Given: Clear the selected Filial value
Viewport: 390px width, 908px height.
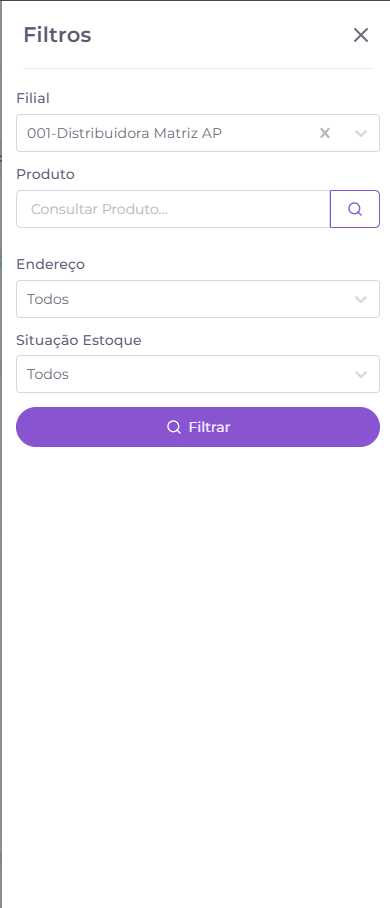Looking at the screenshot, I should coord(325,133).
